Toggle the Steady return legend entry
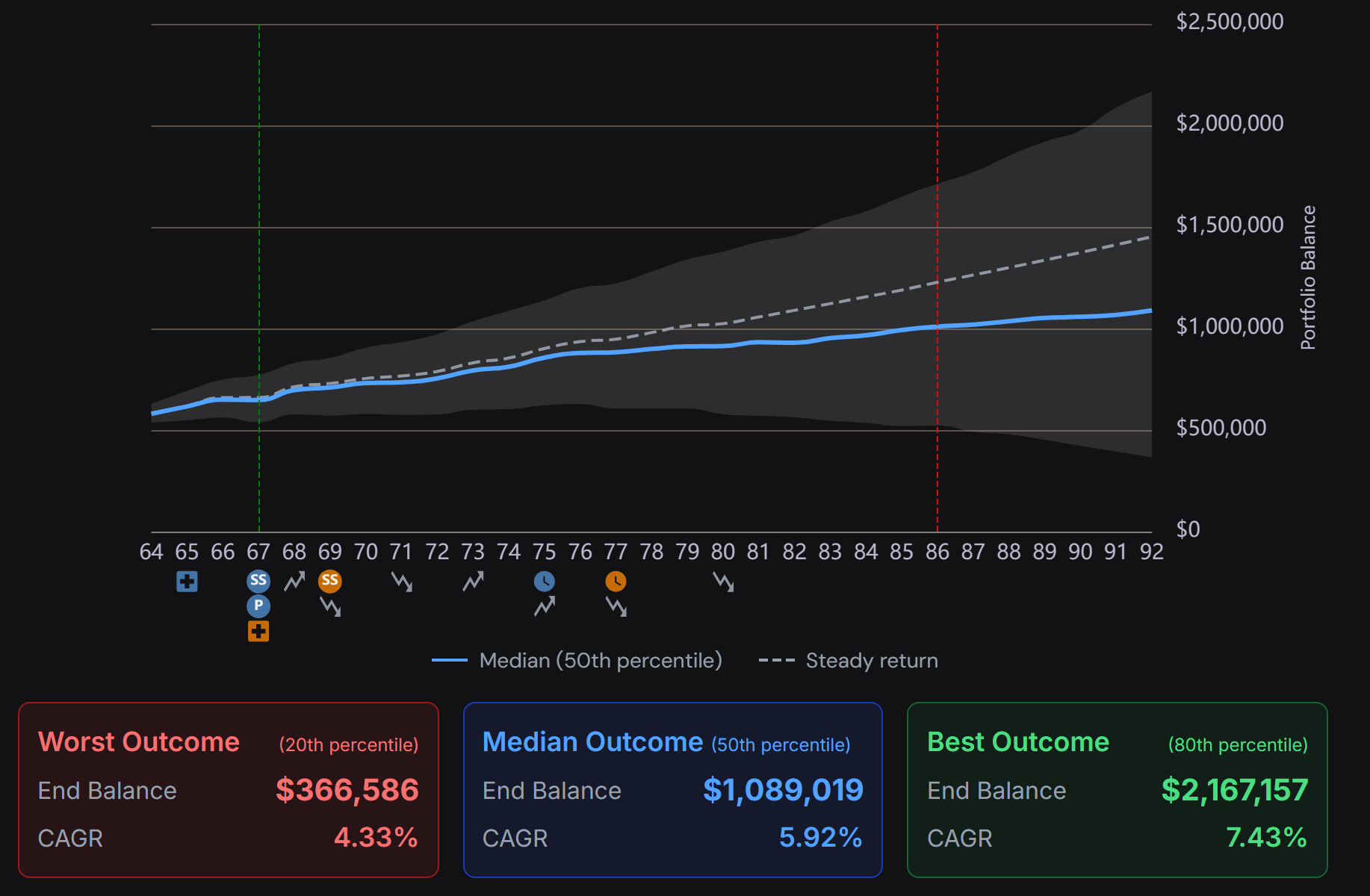The width and height of the screenshot is (1370, 896). click(849, 661)
